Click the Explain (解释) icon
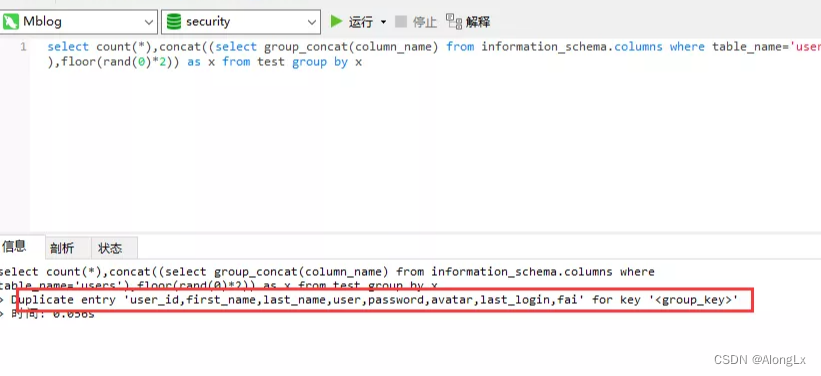 click(x=454, y=21)
